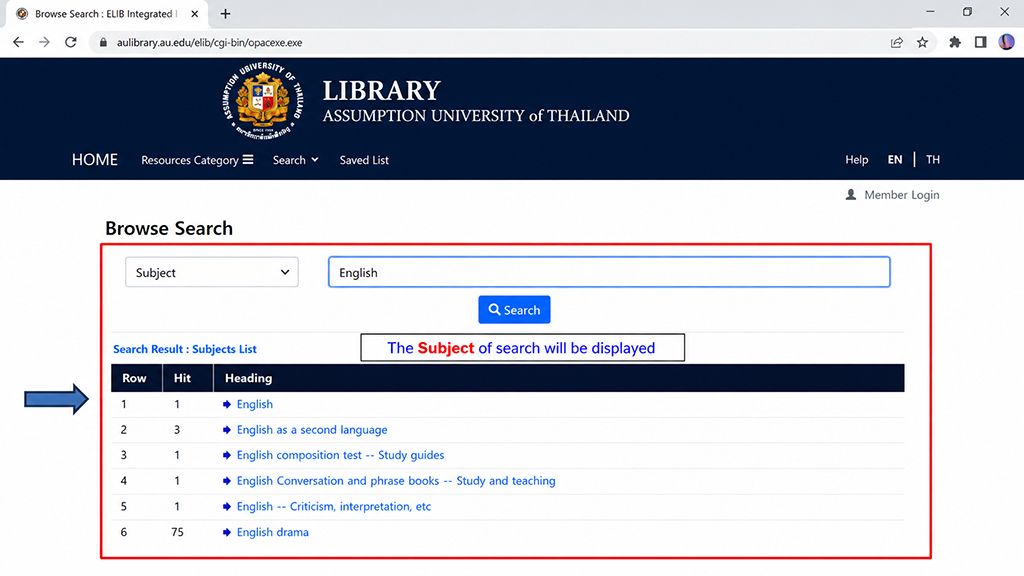Click Assumption University crest logo

263,100
